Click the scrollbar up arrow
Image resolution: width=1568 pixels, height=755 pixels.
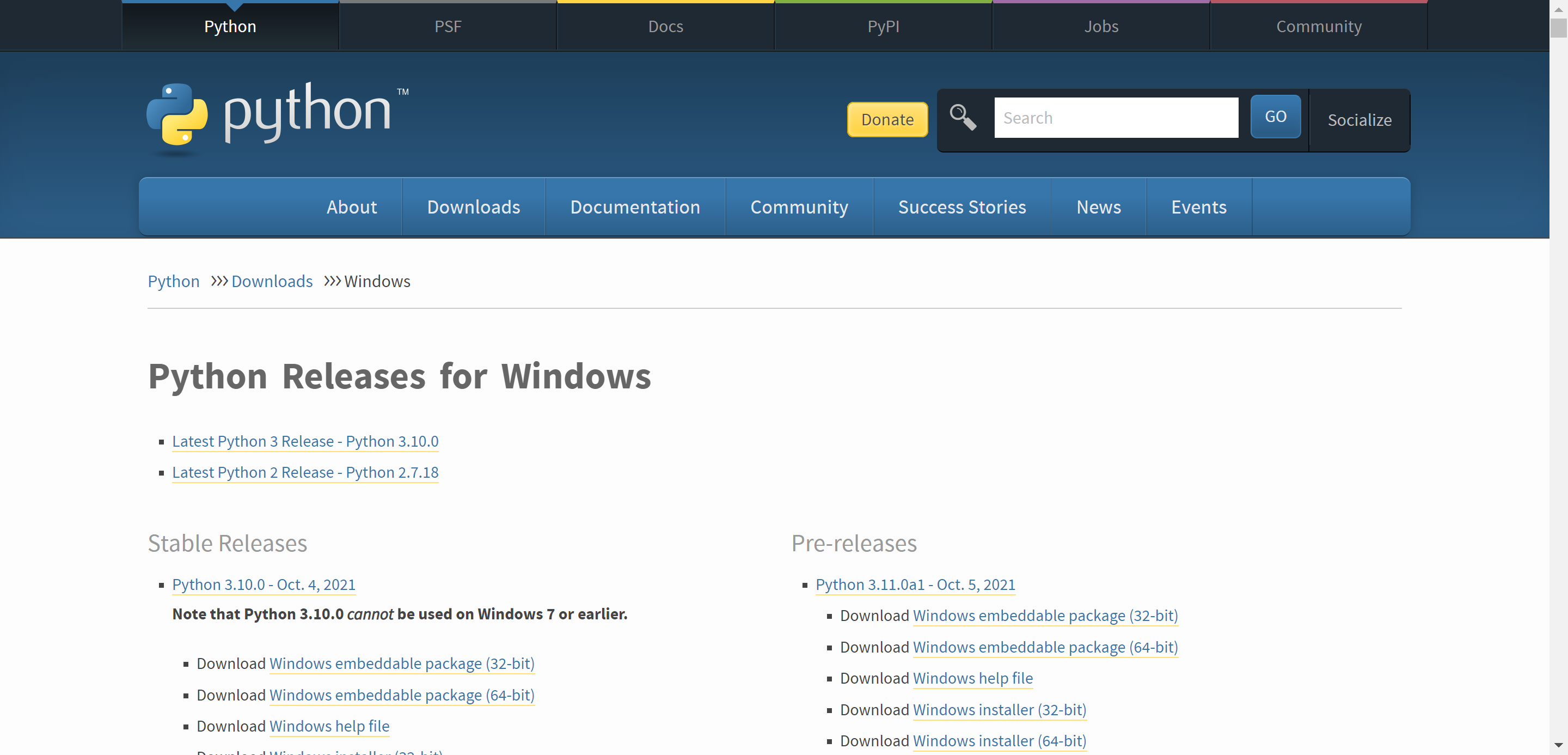tap(1558, 9)
